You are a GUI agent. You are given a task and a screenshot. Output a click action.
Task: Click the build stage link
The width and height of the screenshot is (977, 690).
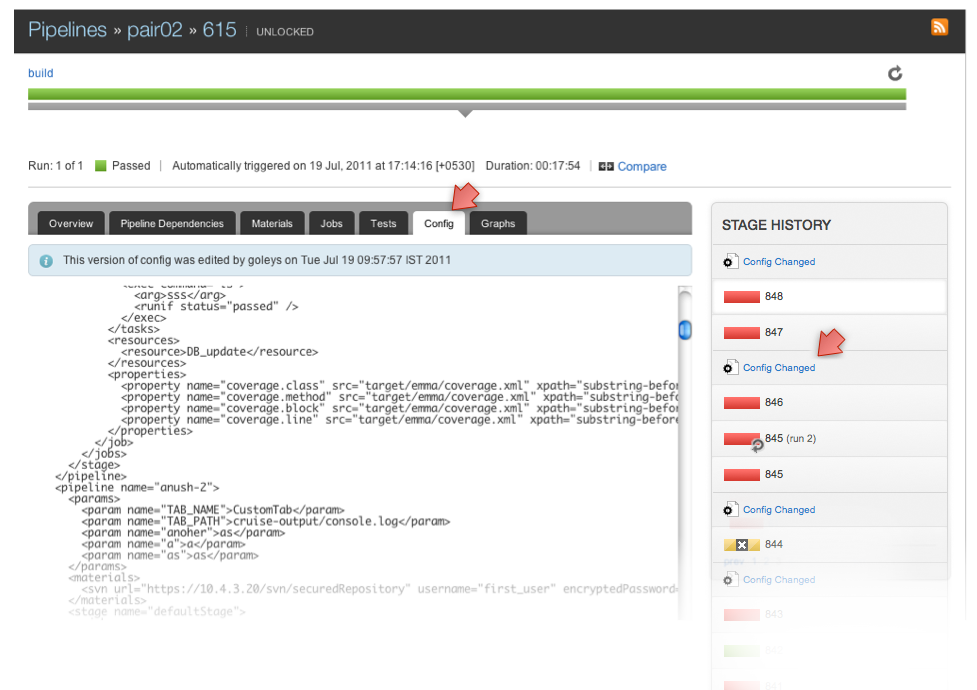coord(41,73)
